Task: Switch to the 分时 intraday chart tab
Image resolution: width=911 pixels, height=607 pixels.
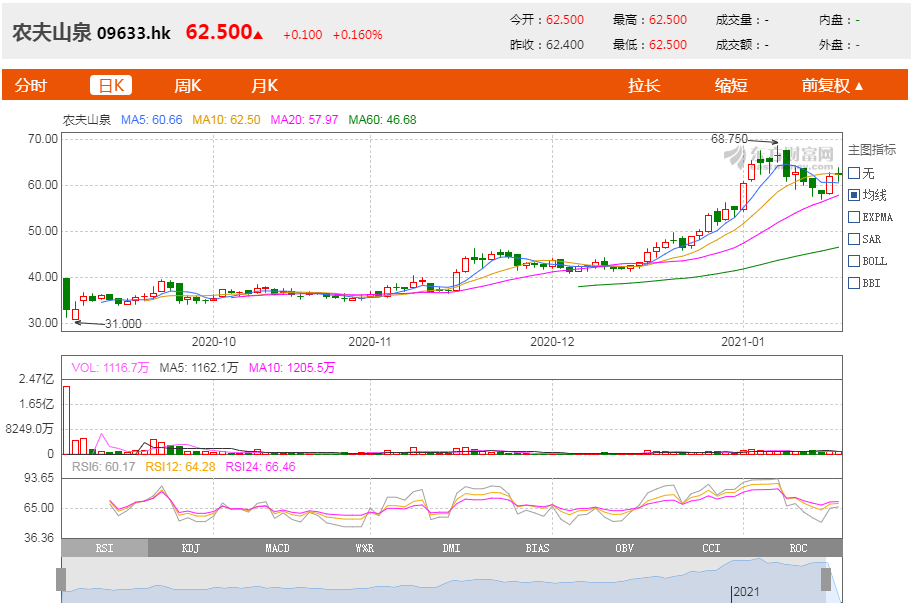Action: tap(31, 85)
